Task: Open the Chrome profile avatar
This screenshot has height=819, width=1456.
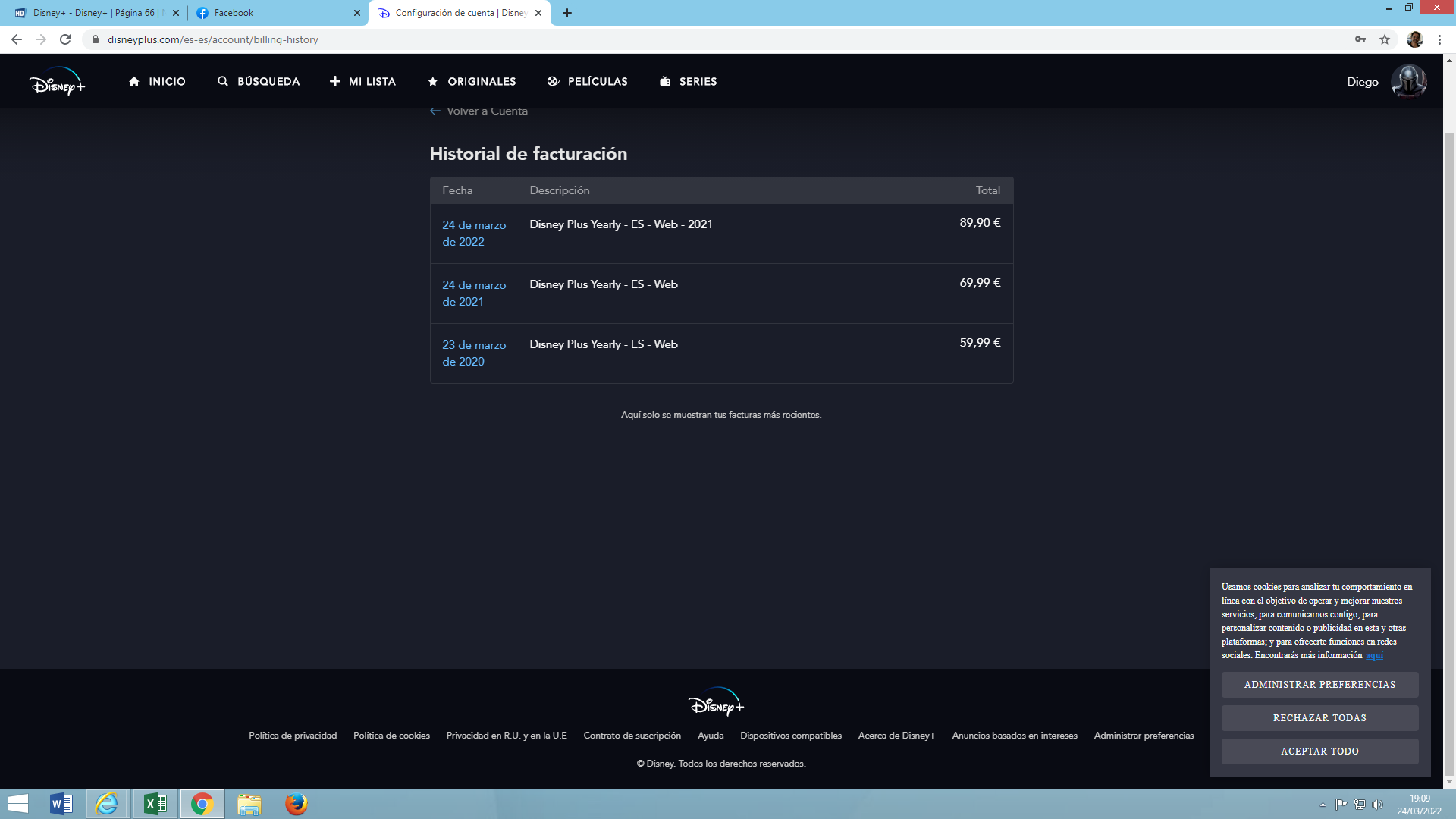Action: (1415, 39)
